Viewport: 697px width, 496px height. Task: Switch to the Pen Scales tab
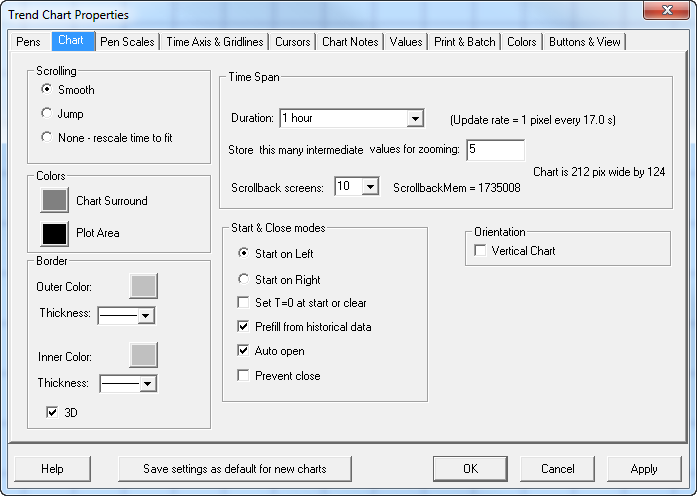[128, 42]
